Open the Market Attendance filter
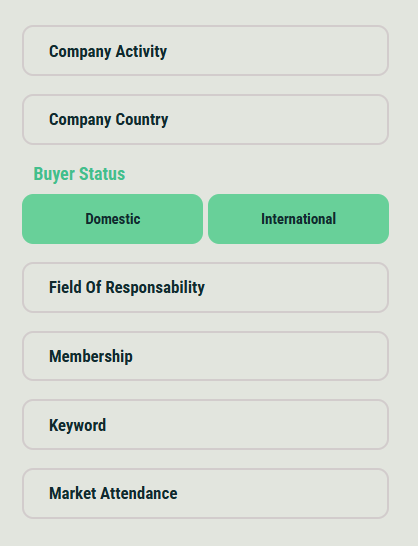This screenshot has height=546, width=418. [206, 493]
